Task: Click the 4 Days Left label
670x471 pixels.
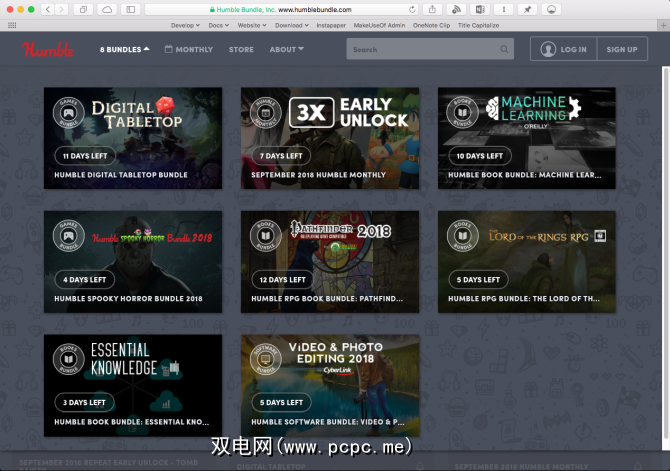Action: coord(85,280)
